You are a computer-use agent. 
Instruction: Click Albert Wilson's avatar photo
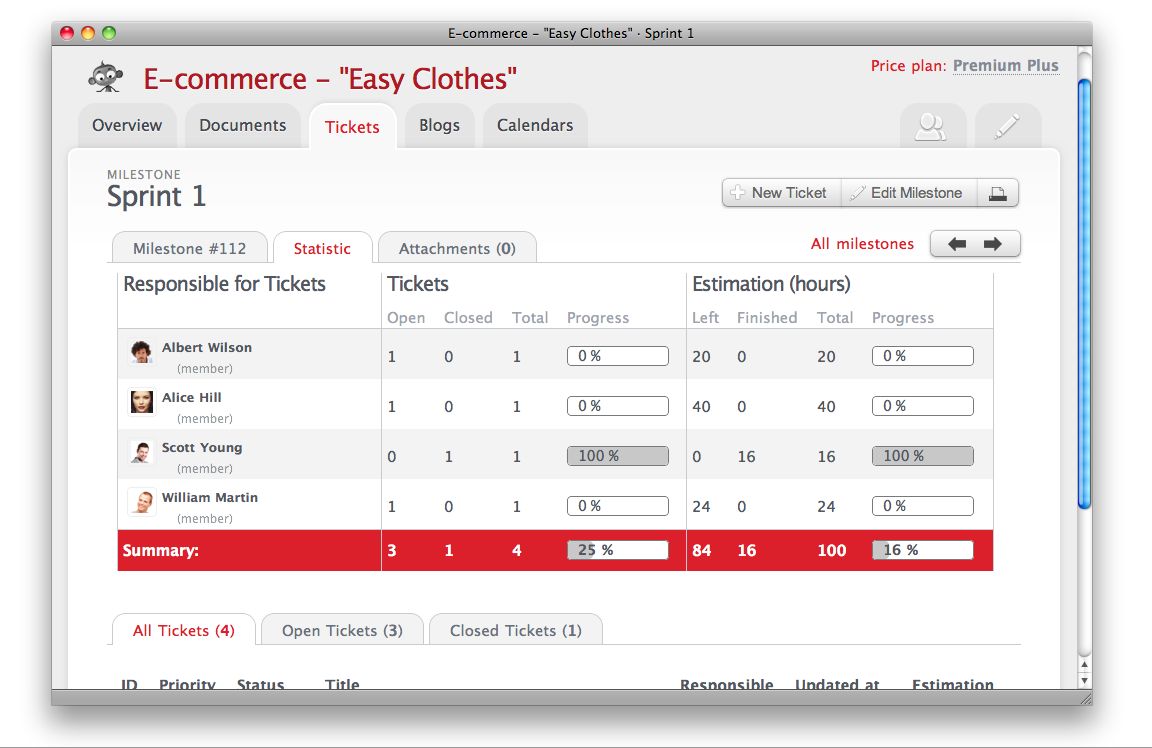click(141, 351)
